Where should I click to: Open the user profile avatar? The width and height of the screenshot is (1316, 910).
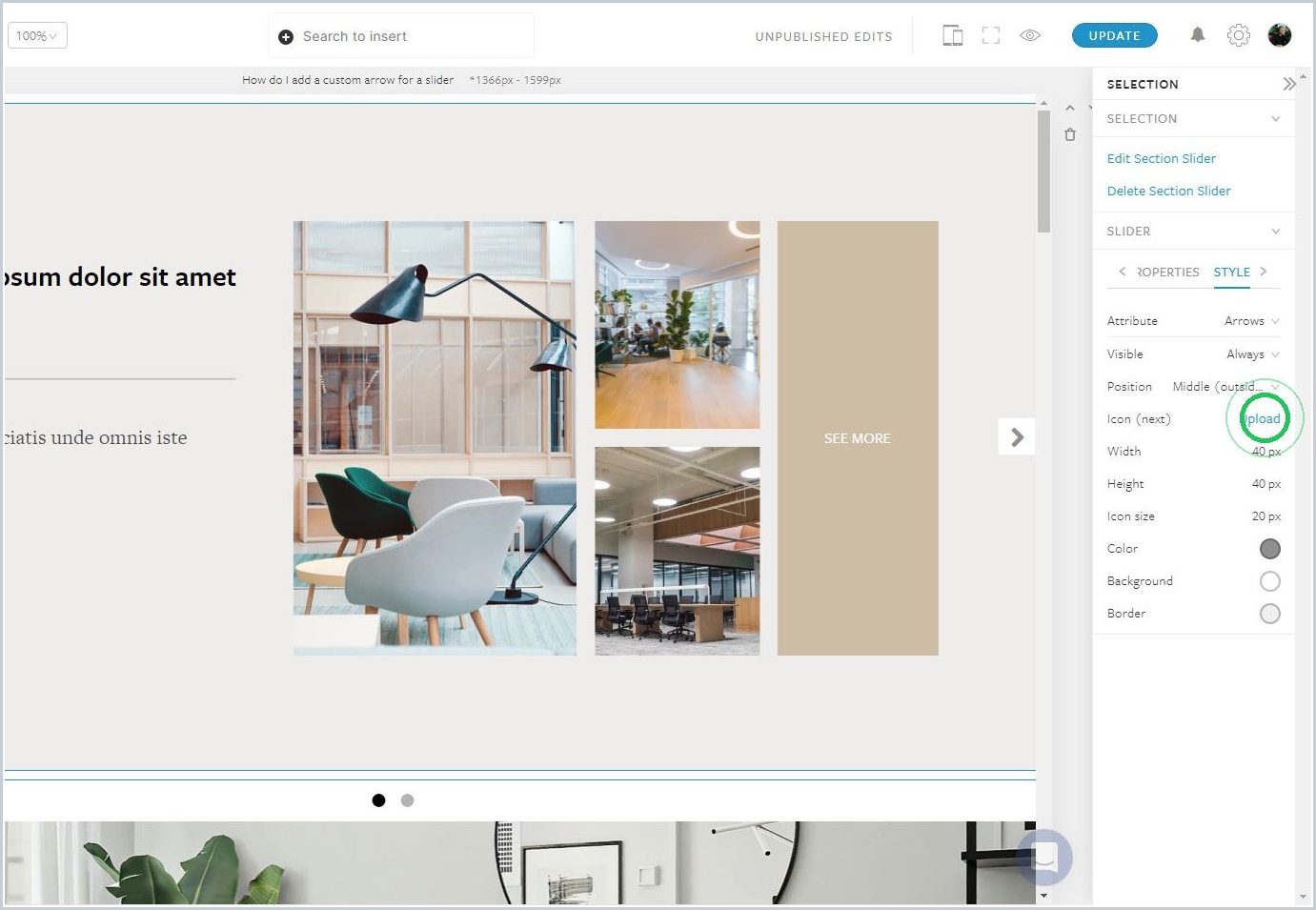point(1280,35)
